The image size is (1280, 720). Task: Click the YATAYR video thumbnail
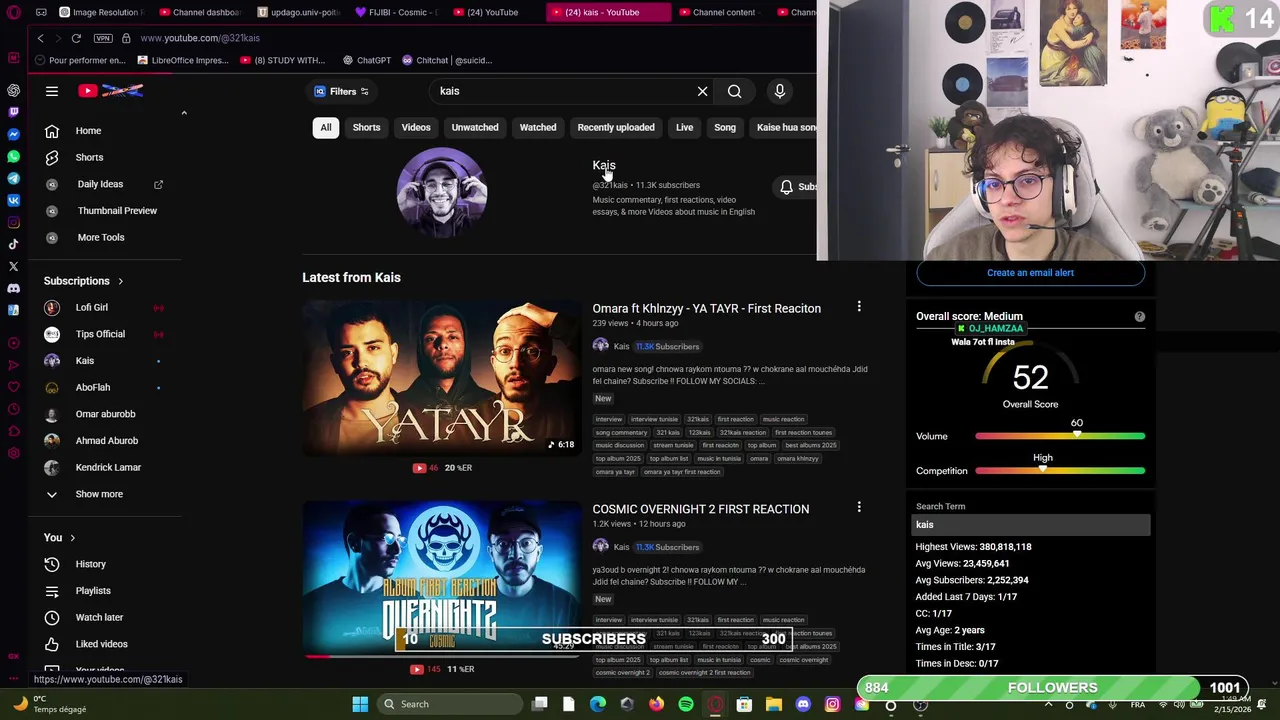pyautogui.click(x=441, y=378)
